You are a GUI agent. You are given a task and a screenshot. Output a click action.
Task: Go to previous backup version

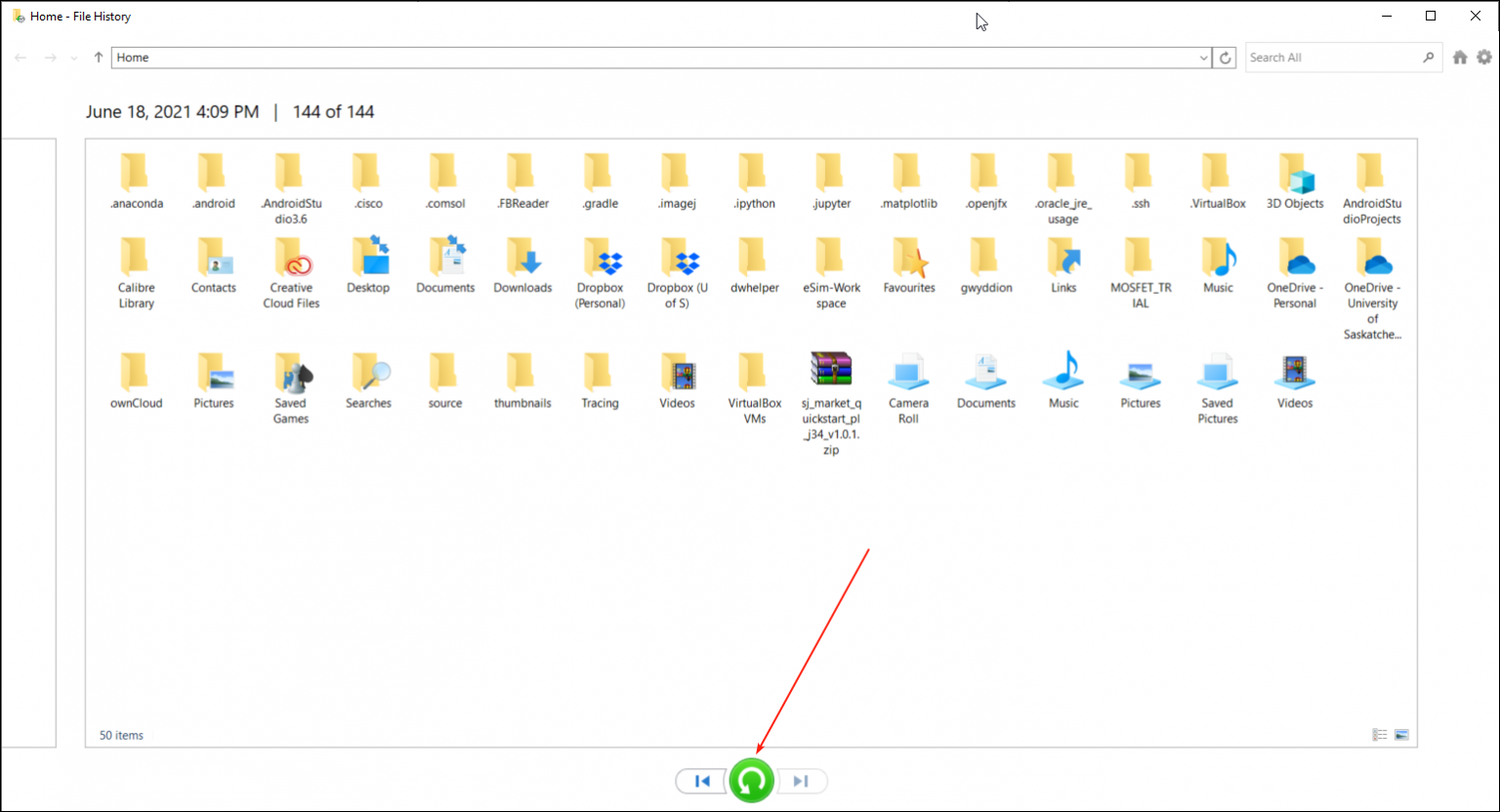701,781
